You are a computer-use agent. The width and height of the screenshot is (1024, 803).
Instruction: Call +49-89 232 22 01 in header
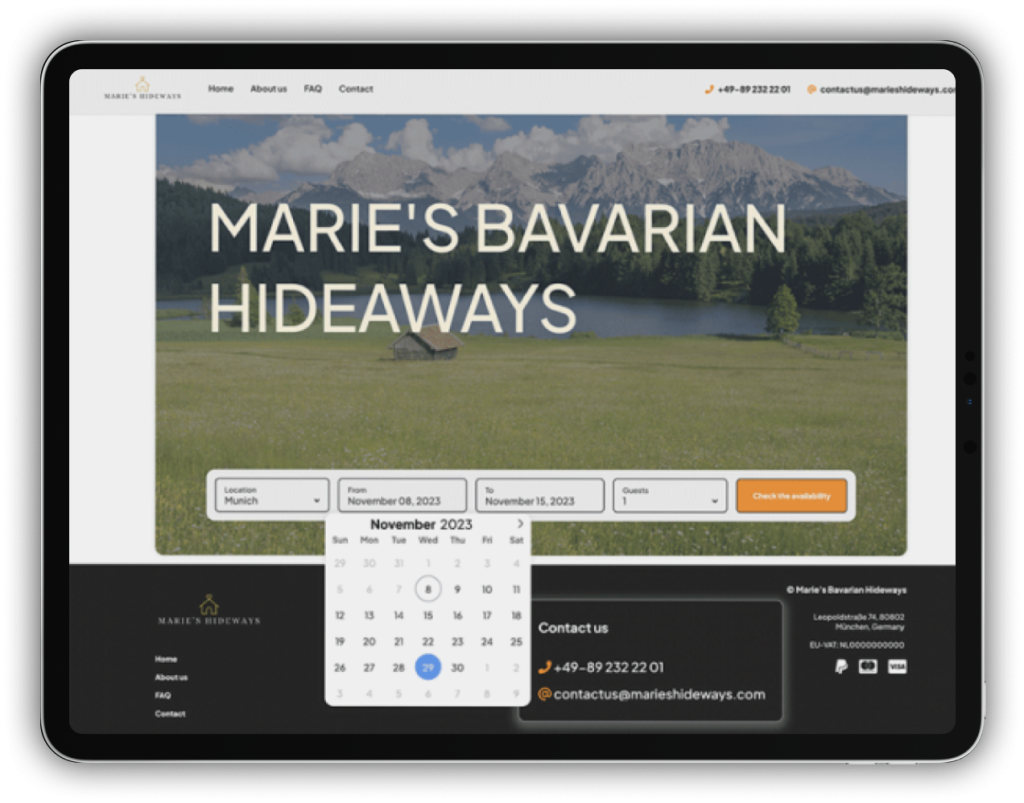tap(754, 89)
